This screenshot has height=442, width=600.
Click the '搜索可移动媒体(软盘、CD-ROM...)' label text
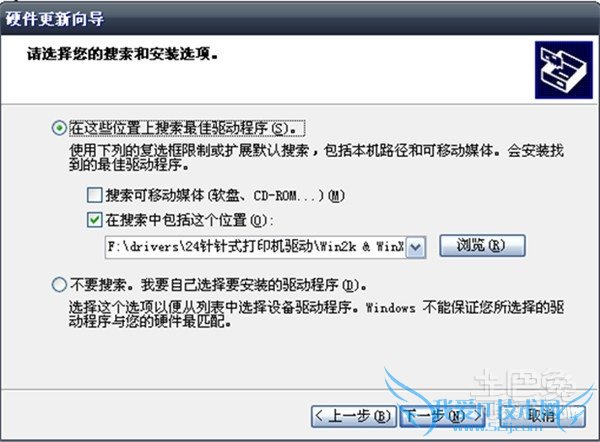pos(225,196)
